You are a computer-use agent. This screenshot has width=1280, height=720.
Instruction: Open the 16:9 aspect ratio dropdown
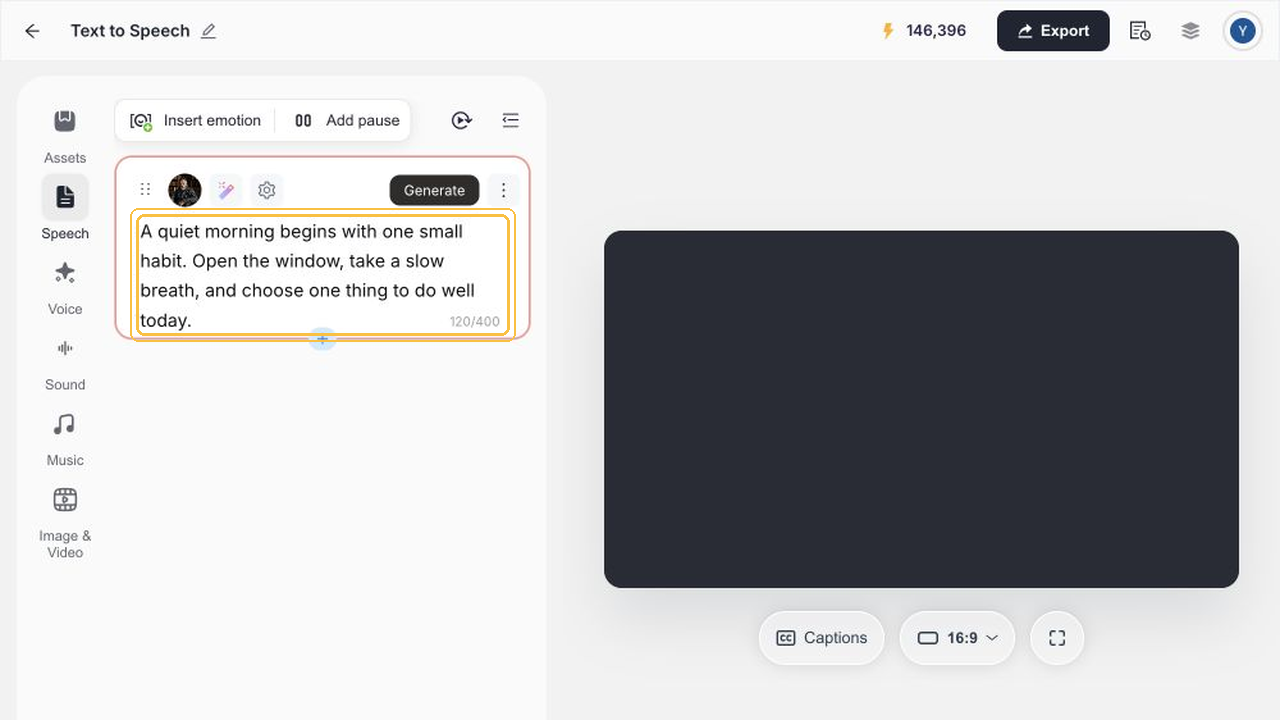tap(957, 638)
